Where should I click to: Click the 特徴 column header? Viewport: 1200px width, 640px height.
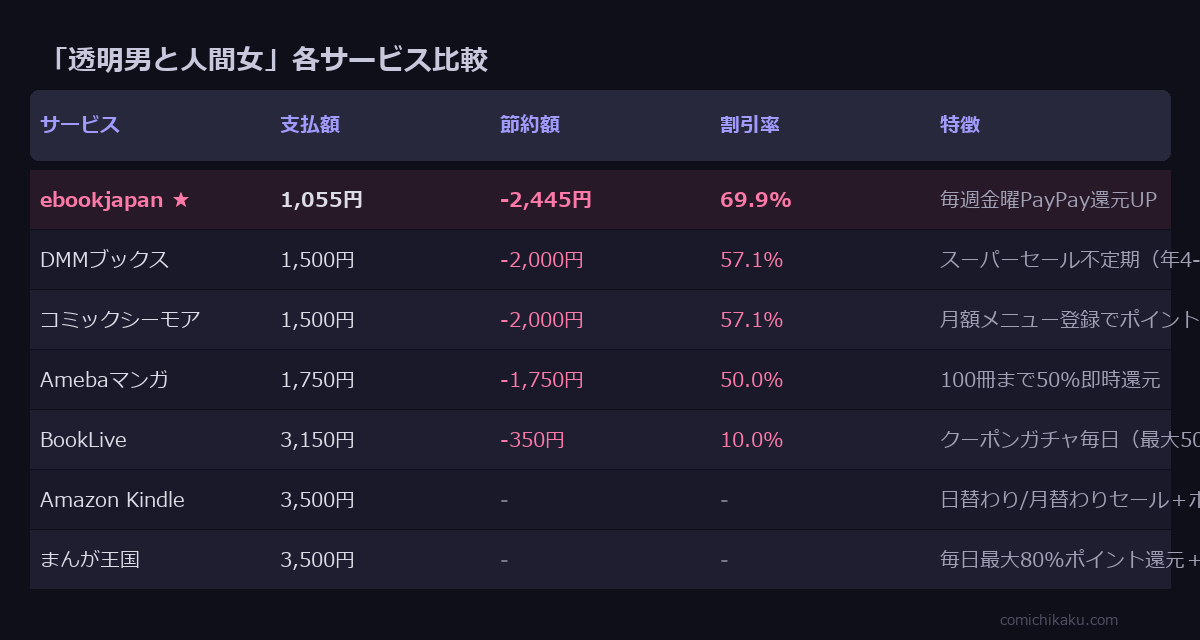[x=960, y=125]
